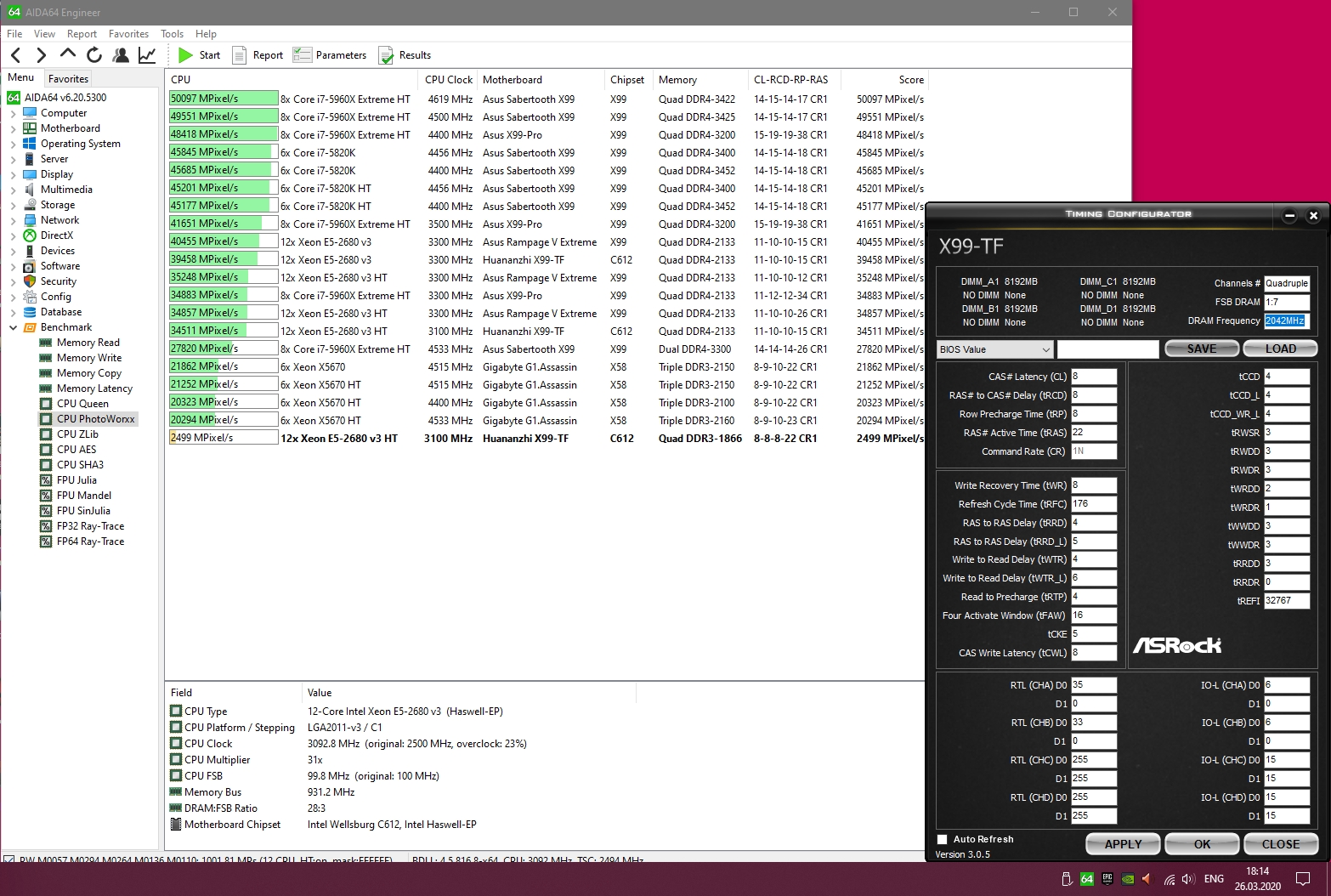
Task: Click the tREFI value field
Action: coord(1287,601)
